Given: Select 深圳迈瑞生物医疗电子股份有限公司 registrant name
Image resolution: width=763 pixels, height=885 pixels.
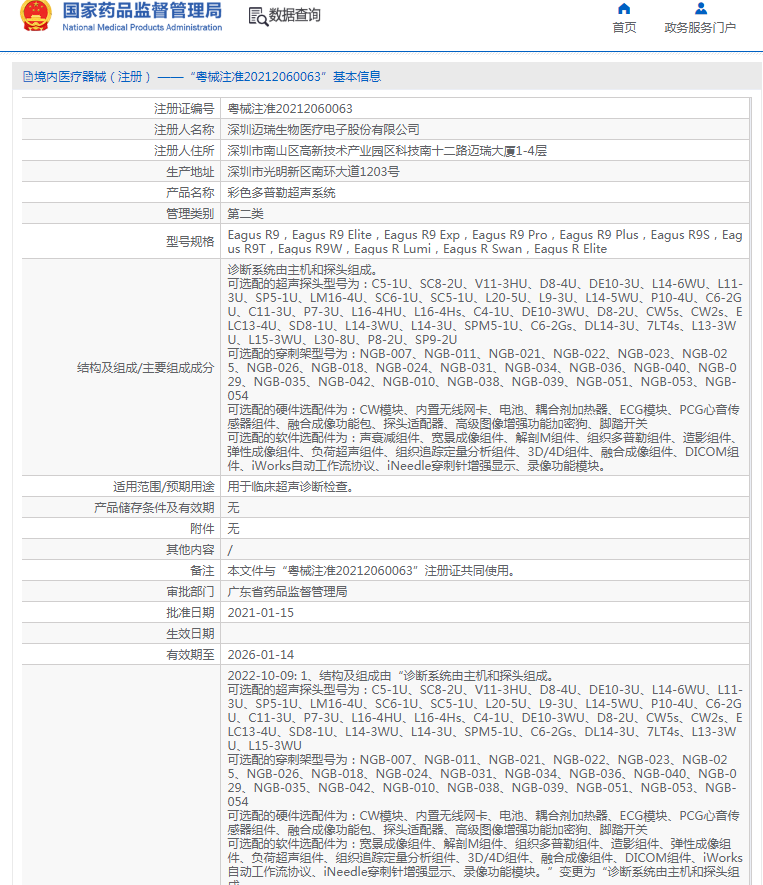Looking at the screenshot, I should [x=323, y=130].
